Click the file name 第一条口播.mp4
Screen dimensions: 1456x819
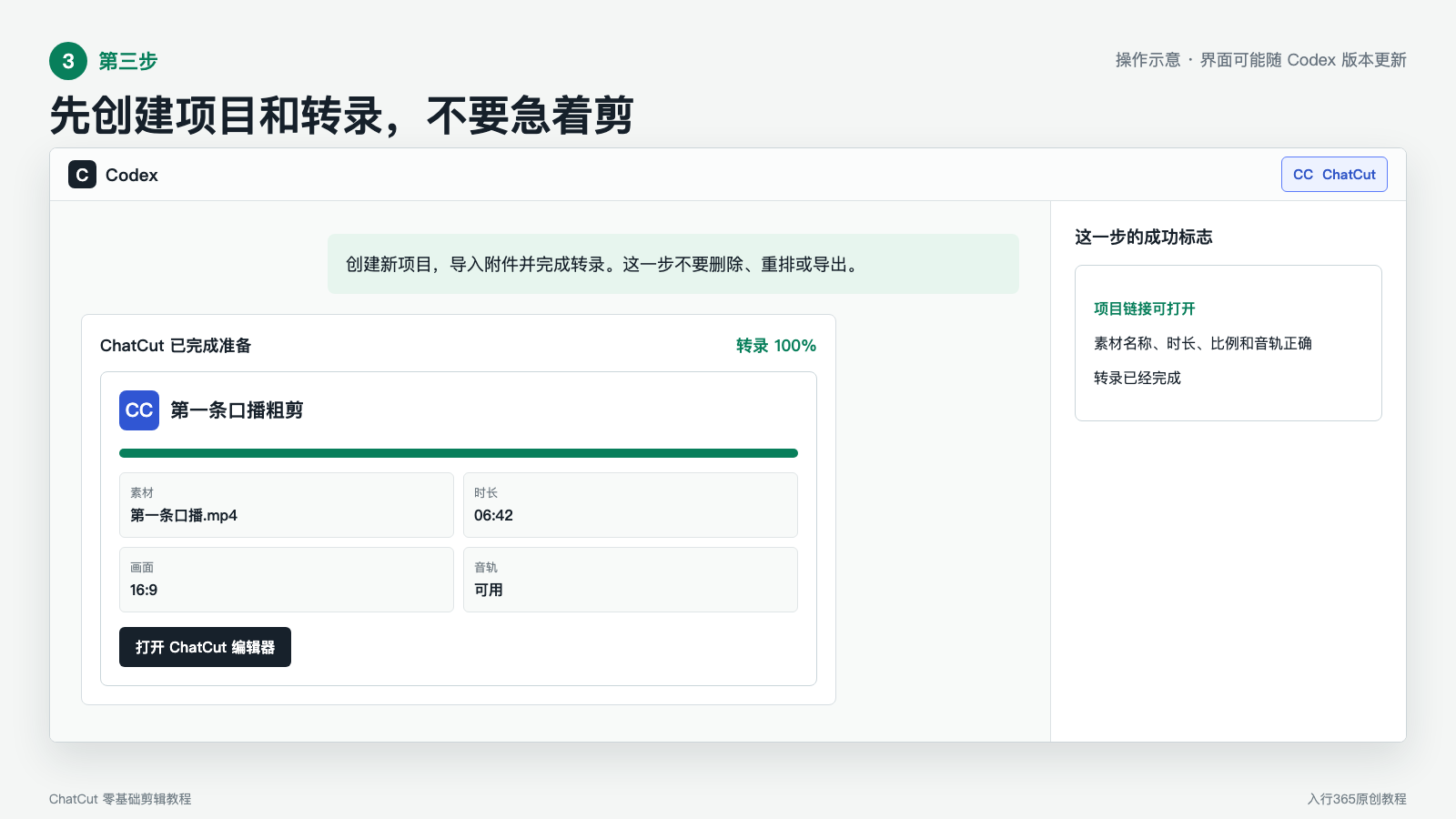coord(184,515)
